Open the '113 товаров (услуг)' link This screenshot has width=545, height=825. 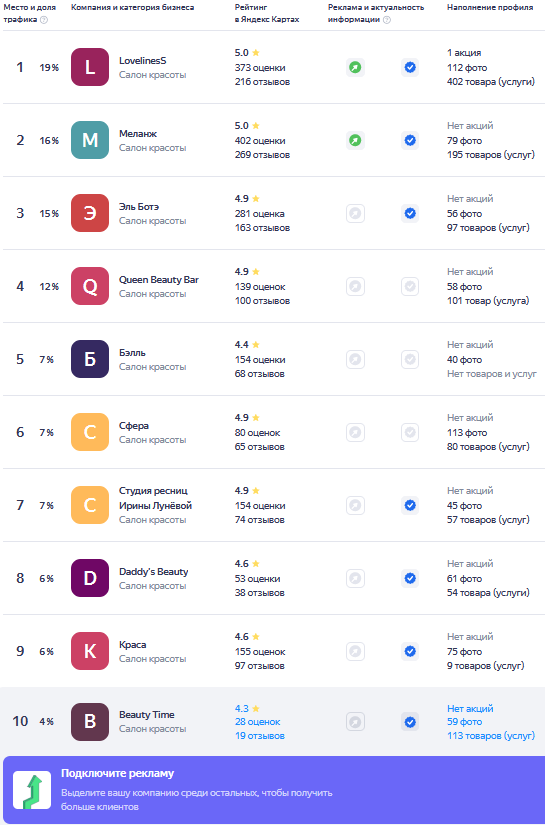point(491,736)
